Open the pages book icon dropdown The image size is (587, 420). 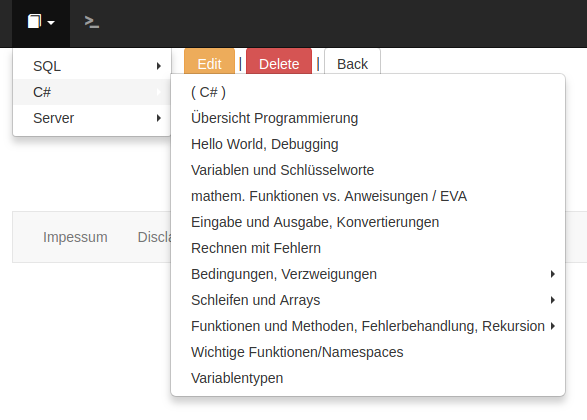pyautogui.click(x=41, y=22)
